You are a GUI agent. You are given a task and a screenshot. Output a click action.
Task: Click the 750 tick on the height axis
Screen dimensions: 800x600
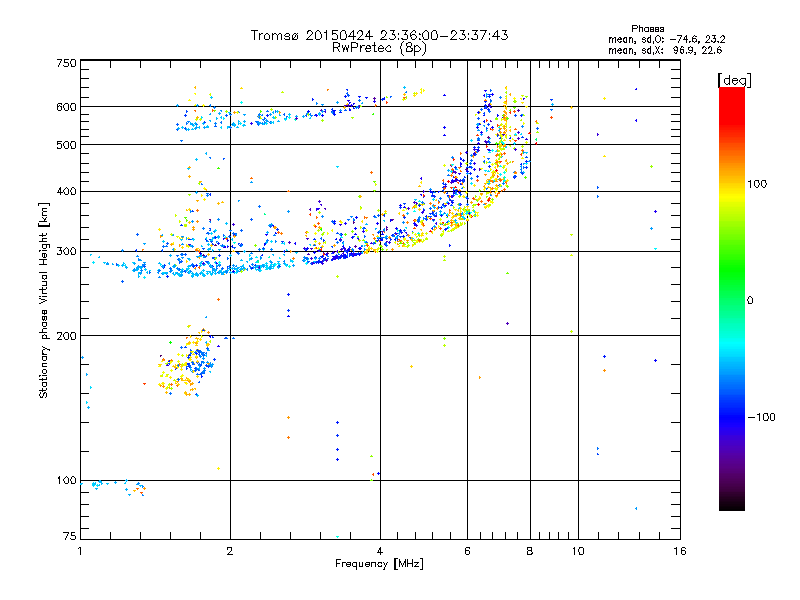coord(66,62)
